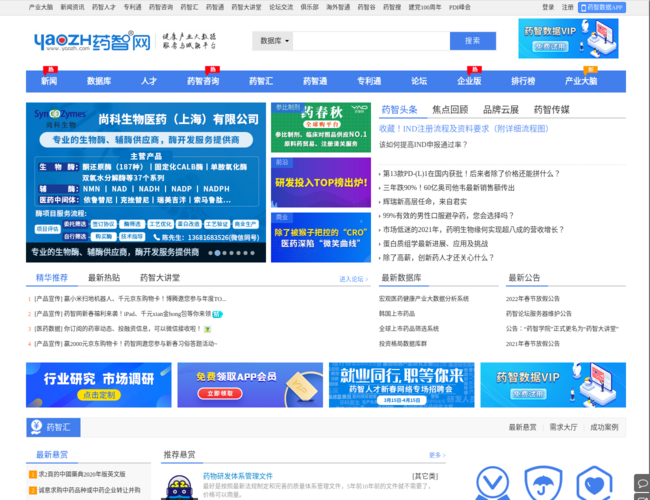
Task: Switch to the 焦点回顾 tab
Action: pyautogui.click(x=450, y=110)
